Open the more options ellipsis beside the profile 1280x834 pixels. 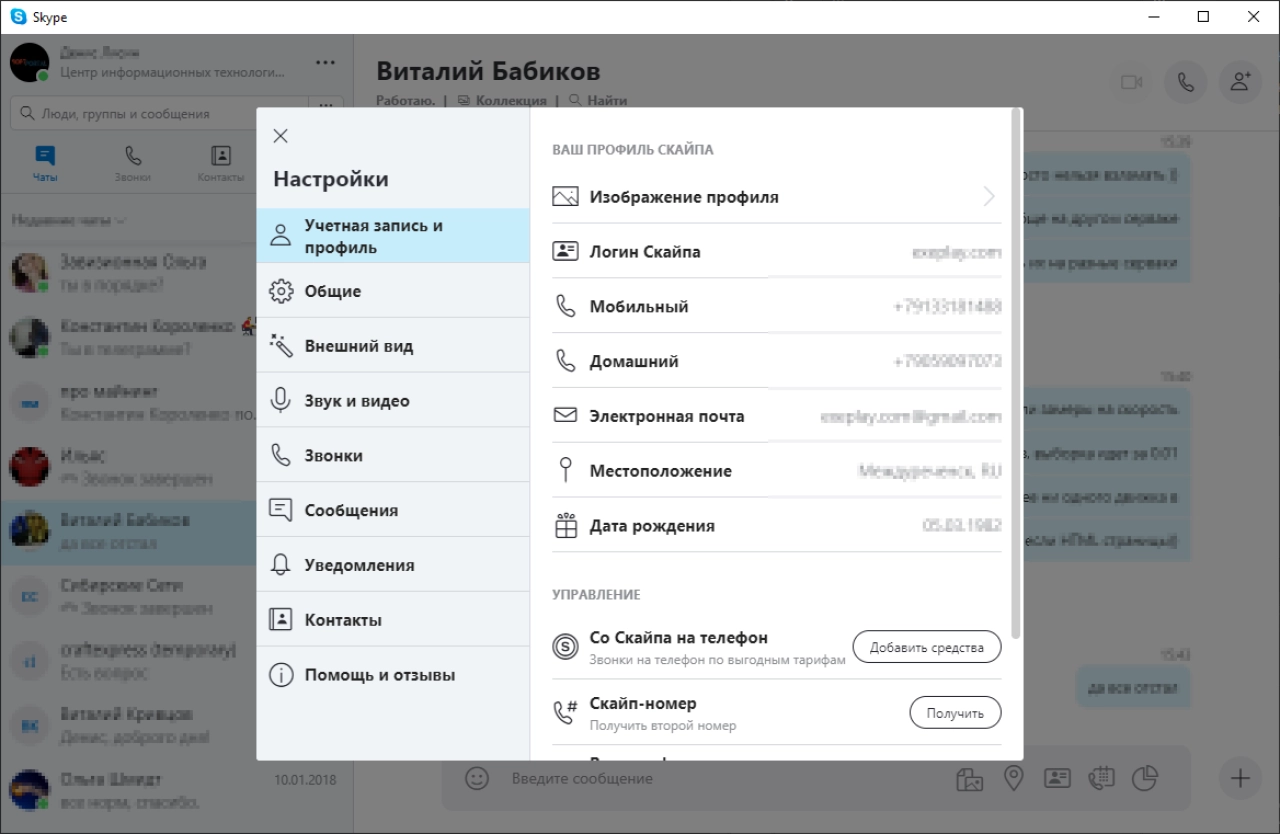click(x=325, y=62)
